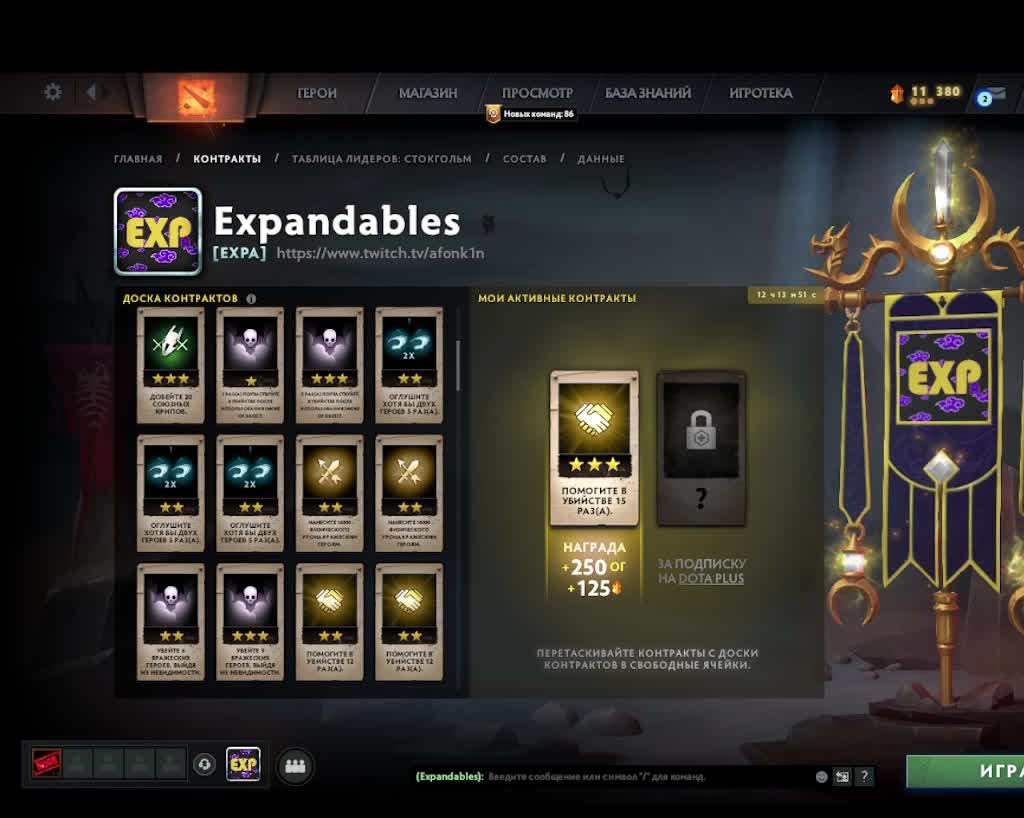Image resolution: width=1024 pixels, height=818 pixels.
Task: Click the green Играть button
Action: point(965,771)
